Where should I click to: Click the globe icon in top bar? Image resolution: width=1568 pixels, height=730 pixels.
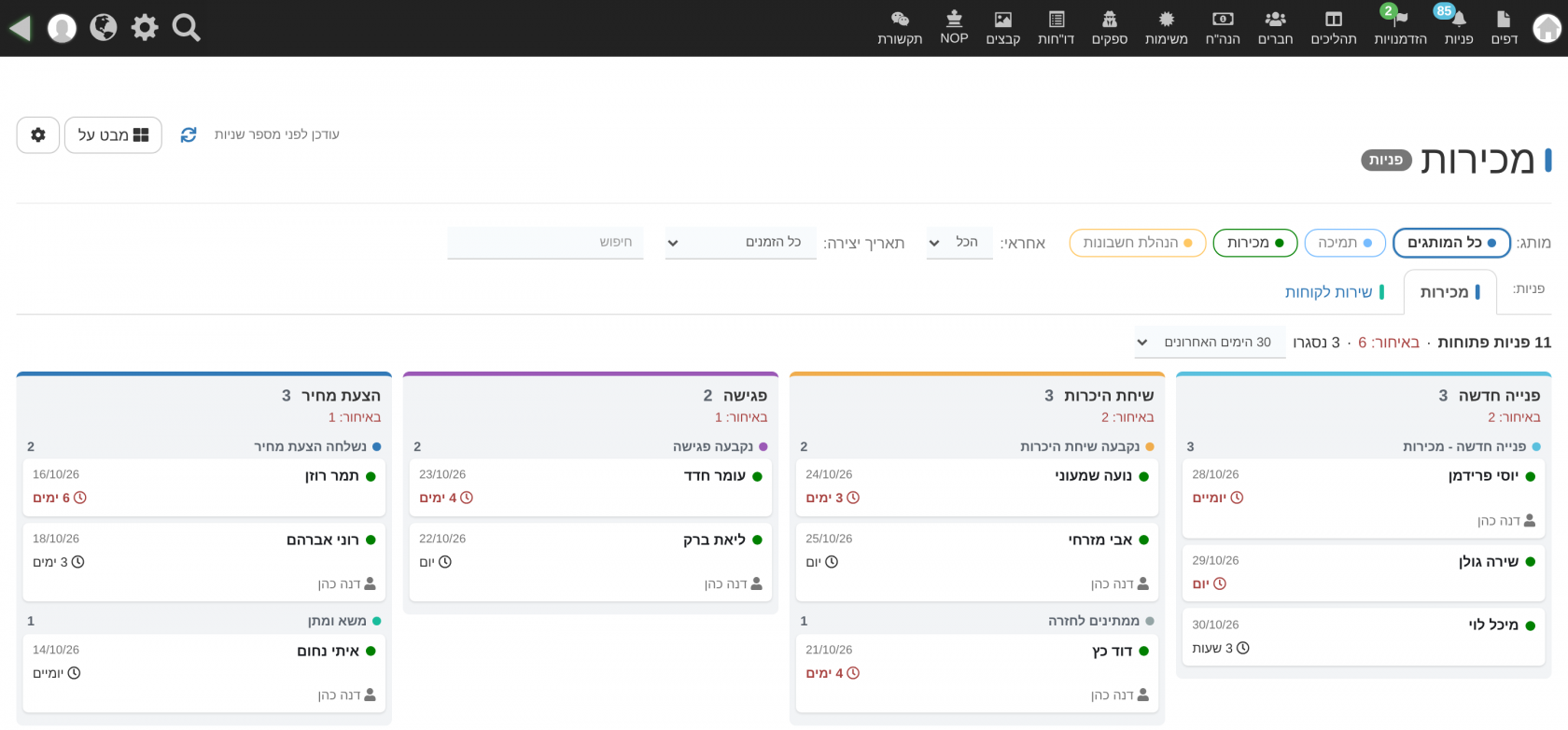(104, 27)
